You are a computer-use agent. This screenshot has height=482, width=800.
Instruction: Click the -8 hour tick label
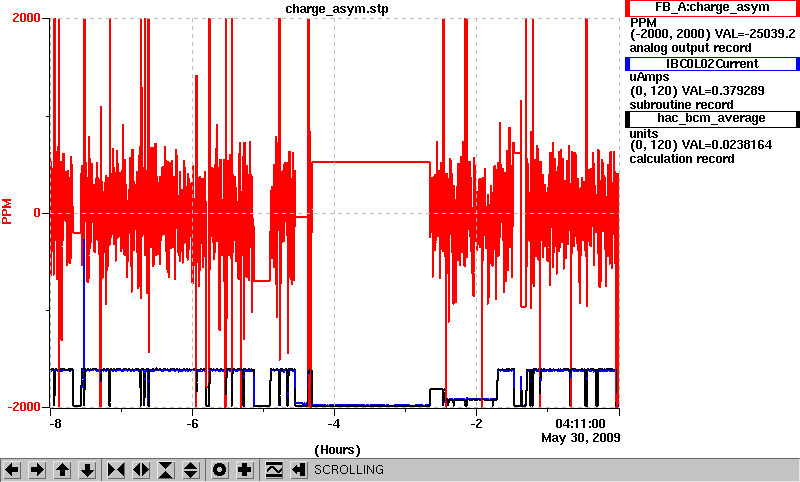pyautogui.click(x=55, y=424)
